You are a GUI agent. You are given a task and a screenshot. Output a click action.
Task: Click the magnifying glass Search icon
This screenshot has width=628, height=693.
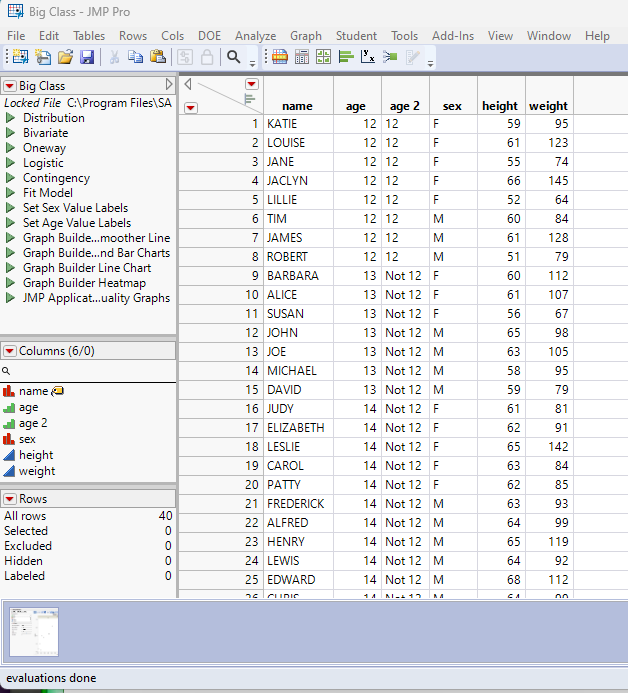coord(234,57)
